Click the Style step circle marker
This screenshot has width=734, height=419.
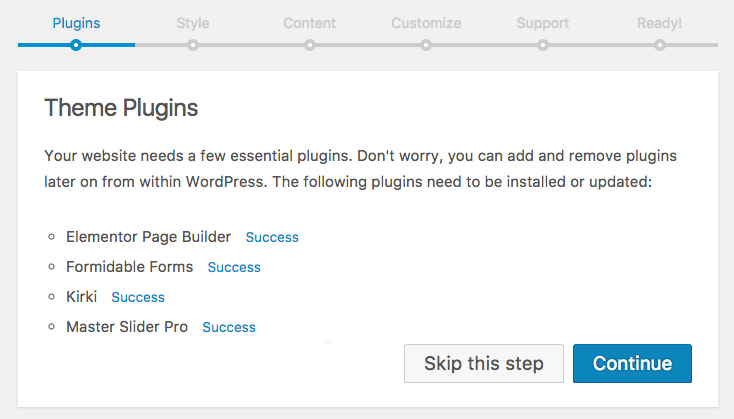pyautogui.click(x=193, y=45)
